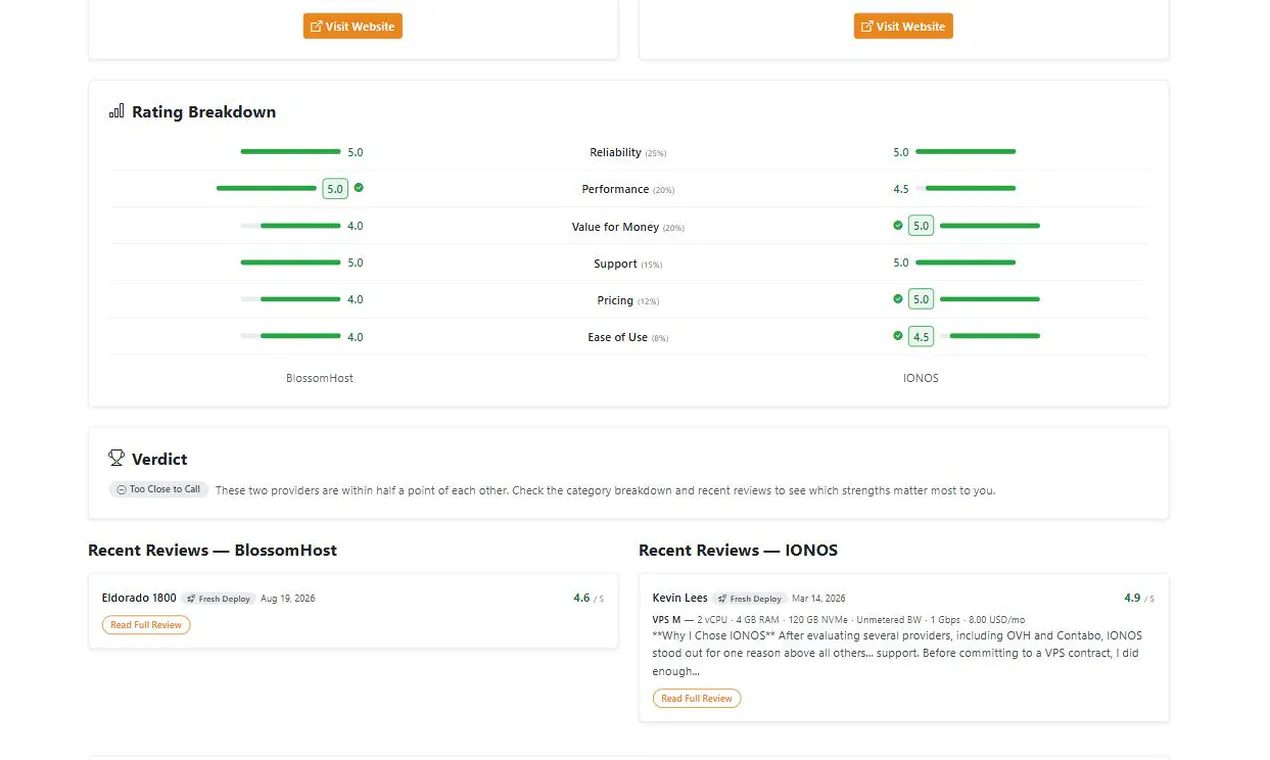Click the green check beside IONOS Value for Money 5.0
This screenshot has height=760, width=1270.
pyautogui.click(x=898, y=225)
